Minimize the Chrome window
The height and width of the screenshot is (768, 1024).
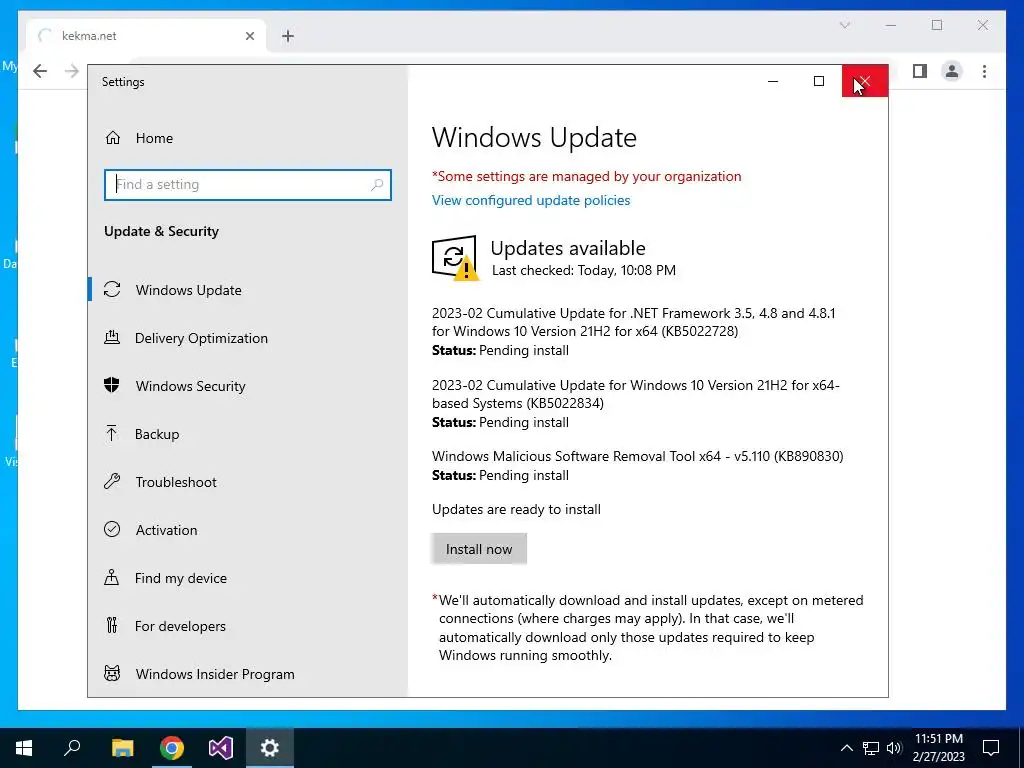(891, 25)
